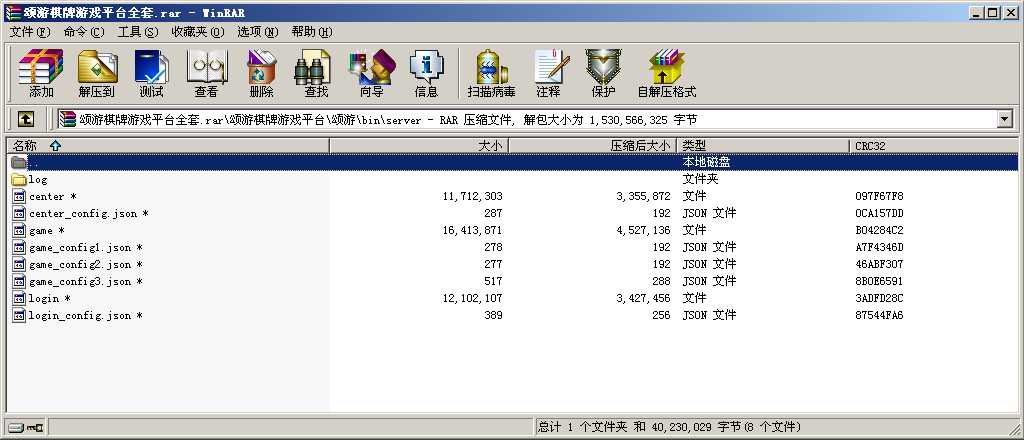Click the game file icon
This screenshot has width=1024, height=440.
point(19,230)
